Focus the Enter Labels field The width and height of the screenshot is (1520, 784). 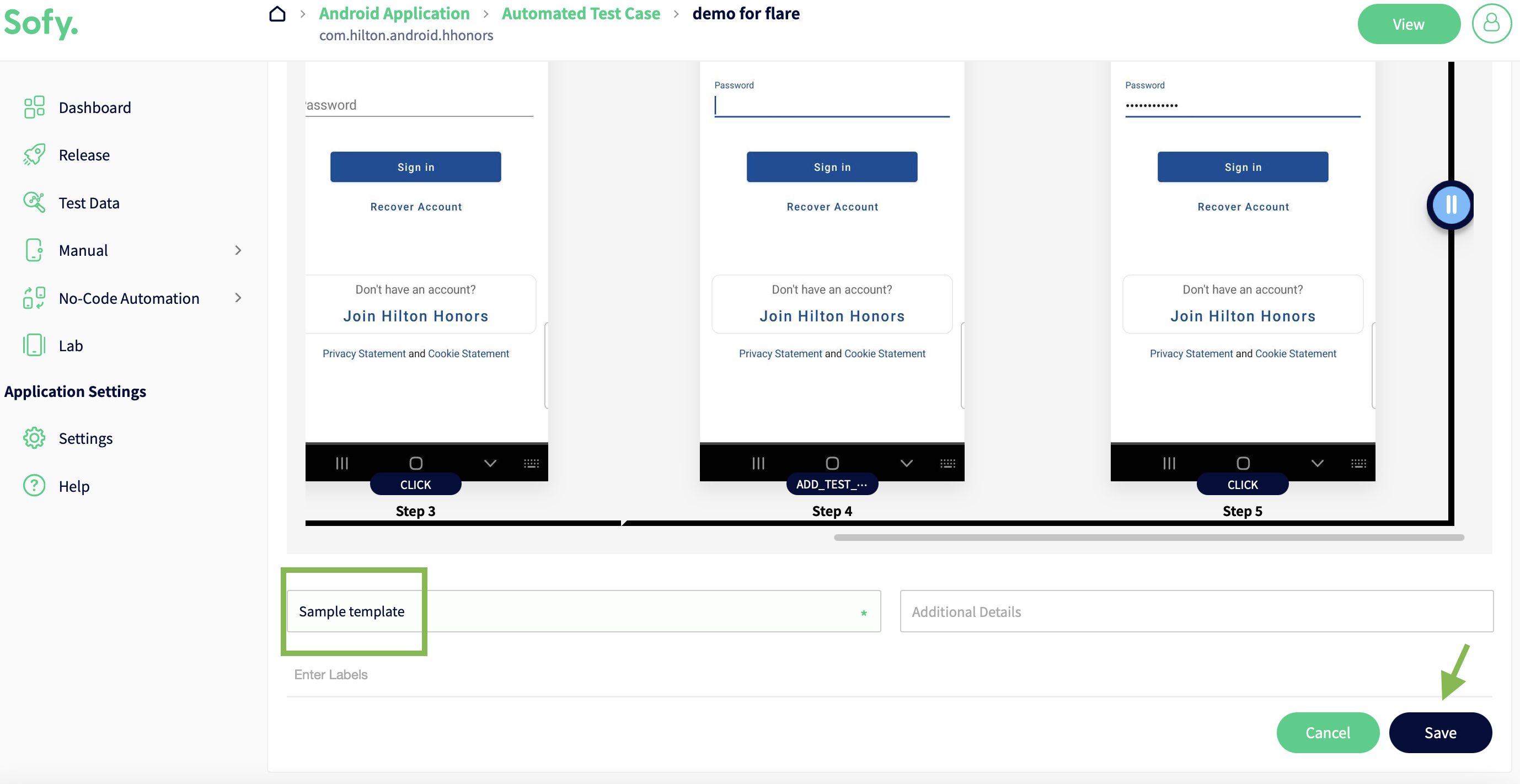pyautogui.click(x=889, y=674)
